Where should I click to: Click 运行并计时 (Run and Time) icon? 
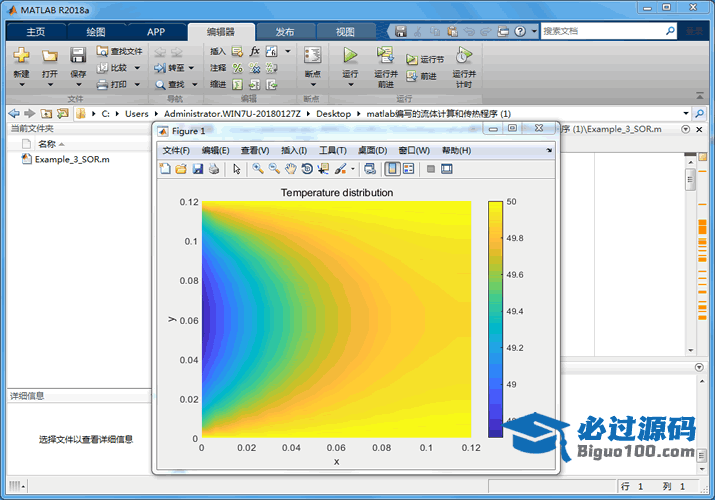464,55
